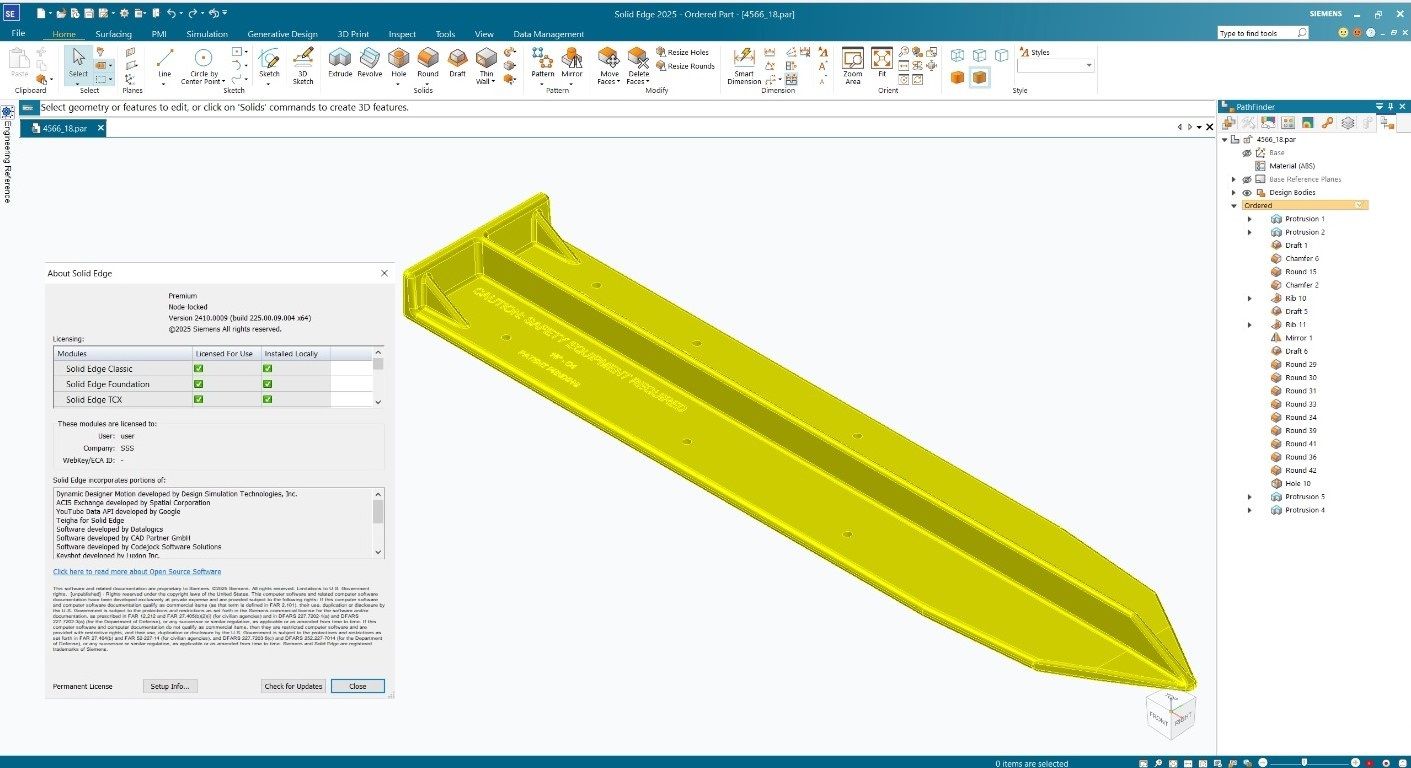Open the Styles dropdown
Screen dimensions: 1411x768
[1087, 64]
